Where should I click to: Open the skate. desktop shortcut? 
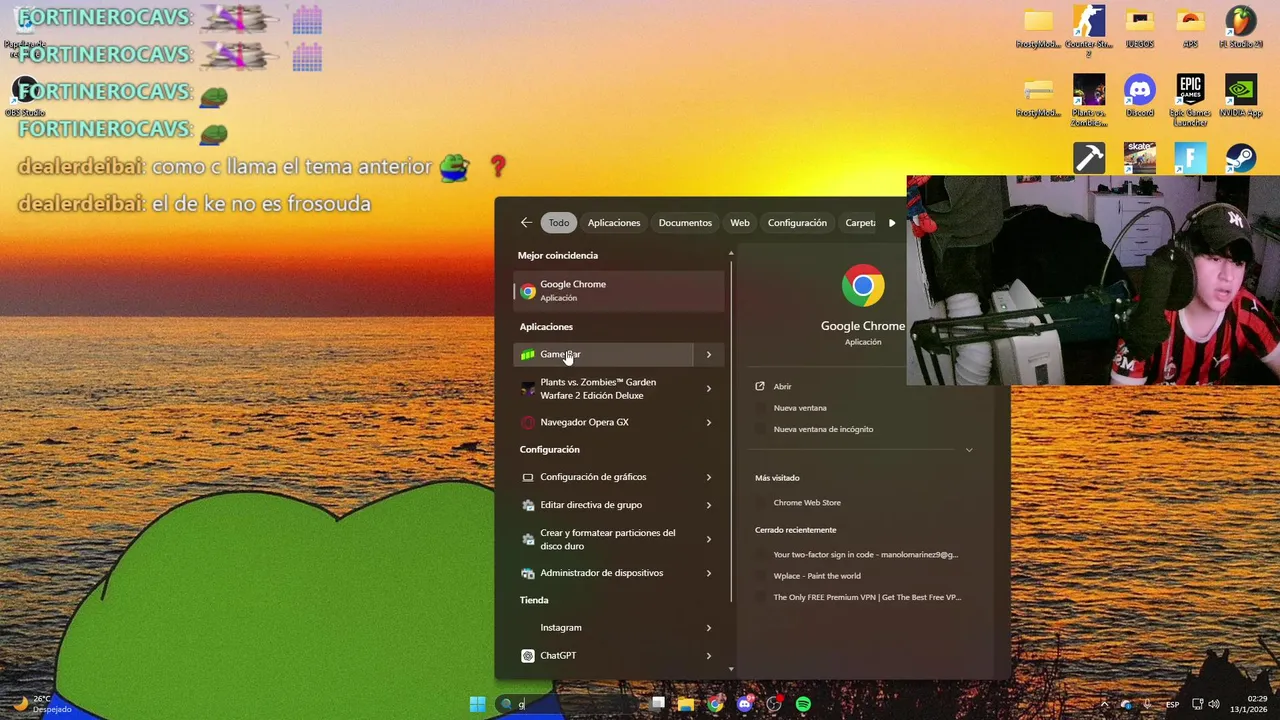(x=1139, y=158)
